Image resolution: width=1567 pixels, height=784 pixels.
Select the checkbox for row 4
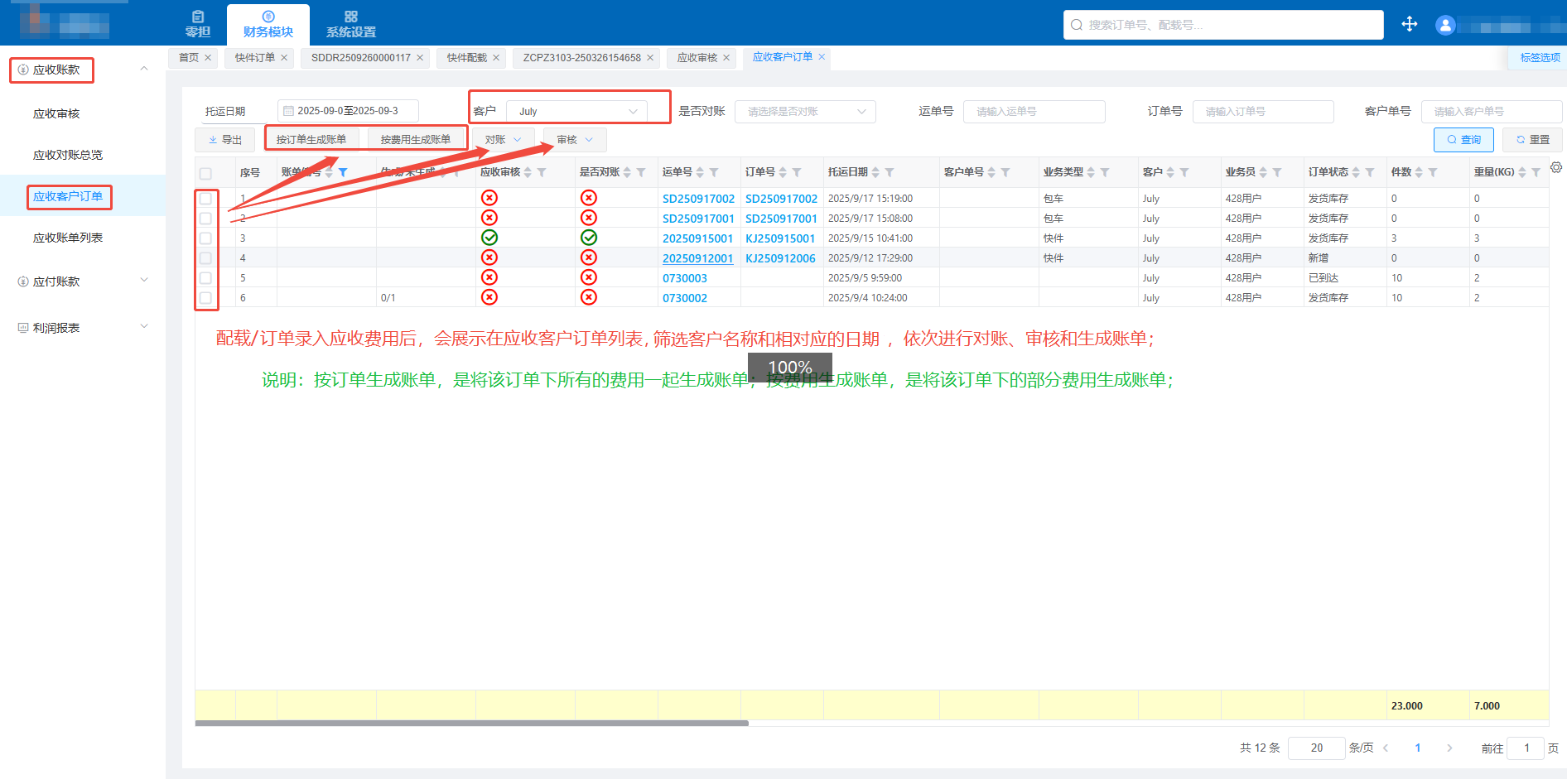(205, 258)
